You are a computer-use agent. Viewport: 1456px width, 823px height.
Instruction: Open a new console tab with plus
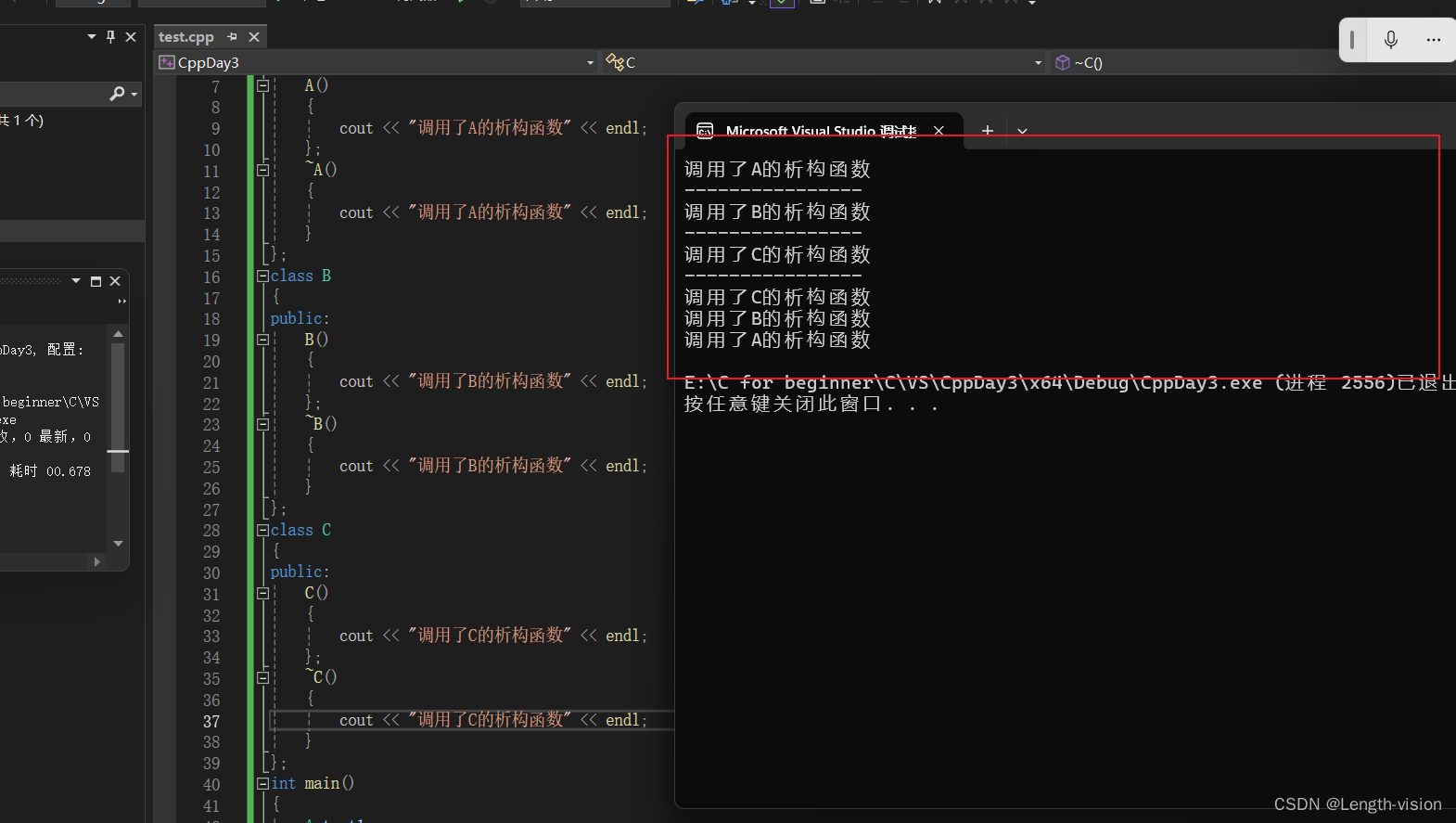coord(988,131)
